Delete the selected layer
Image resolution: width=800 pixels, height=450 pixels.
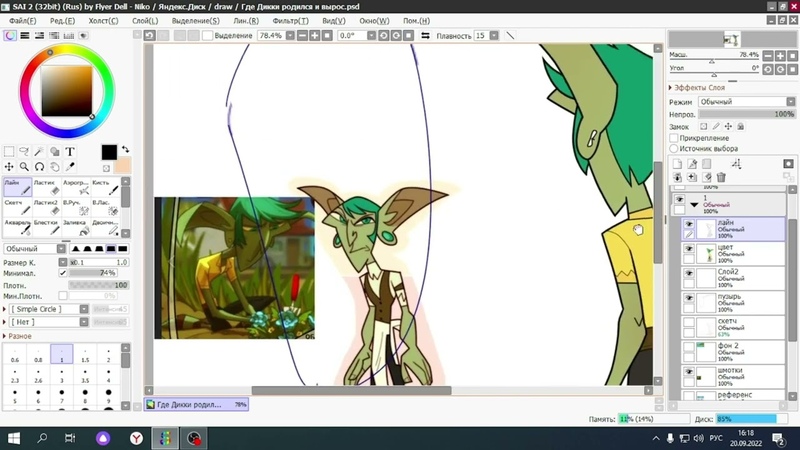coord(721,178)
